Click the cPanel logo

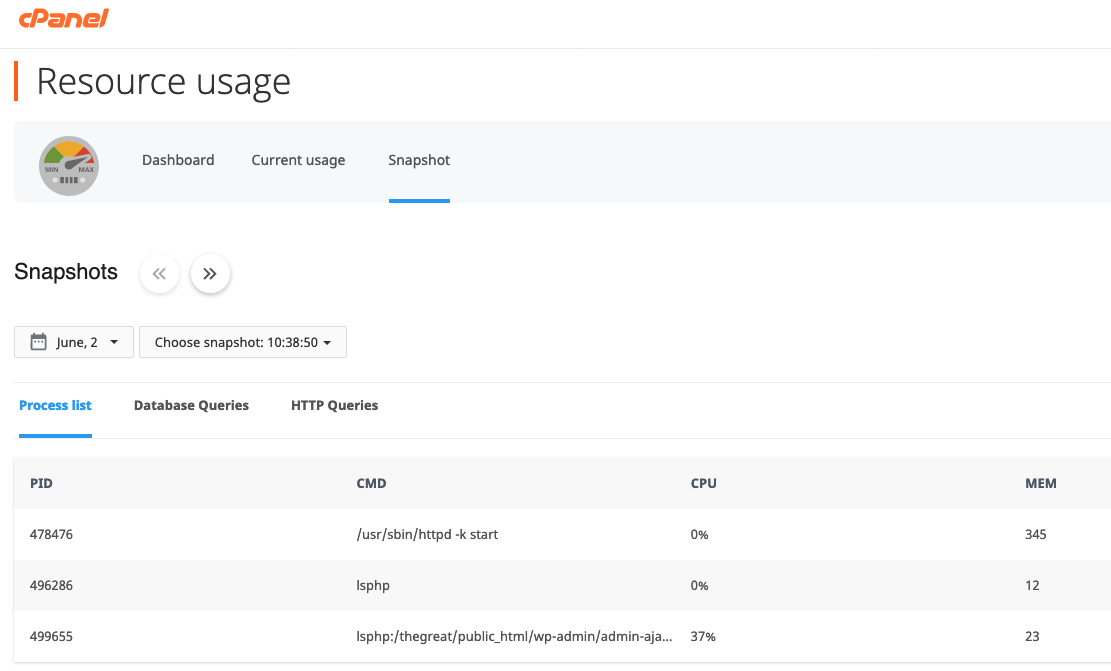[x=64, y=18]
